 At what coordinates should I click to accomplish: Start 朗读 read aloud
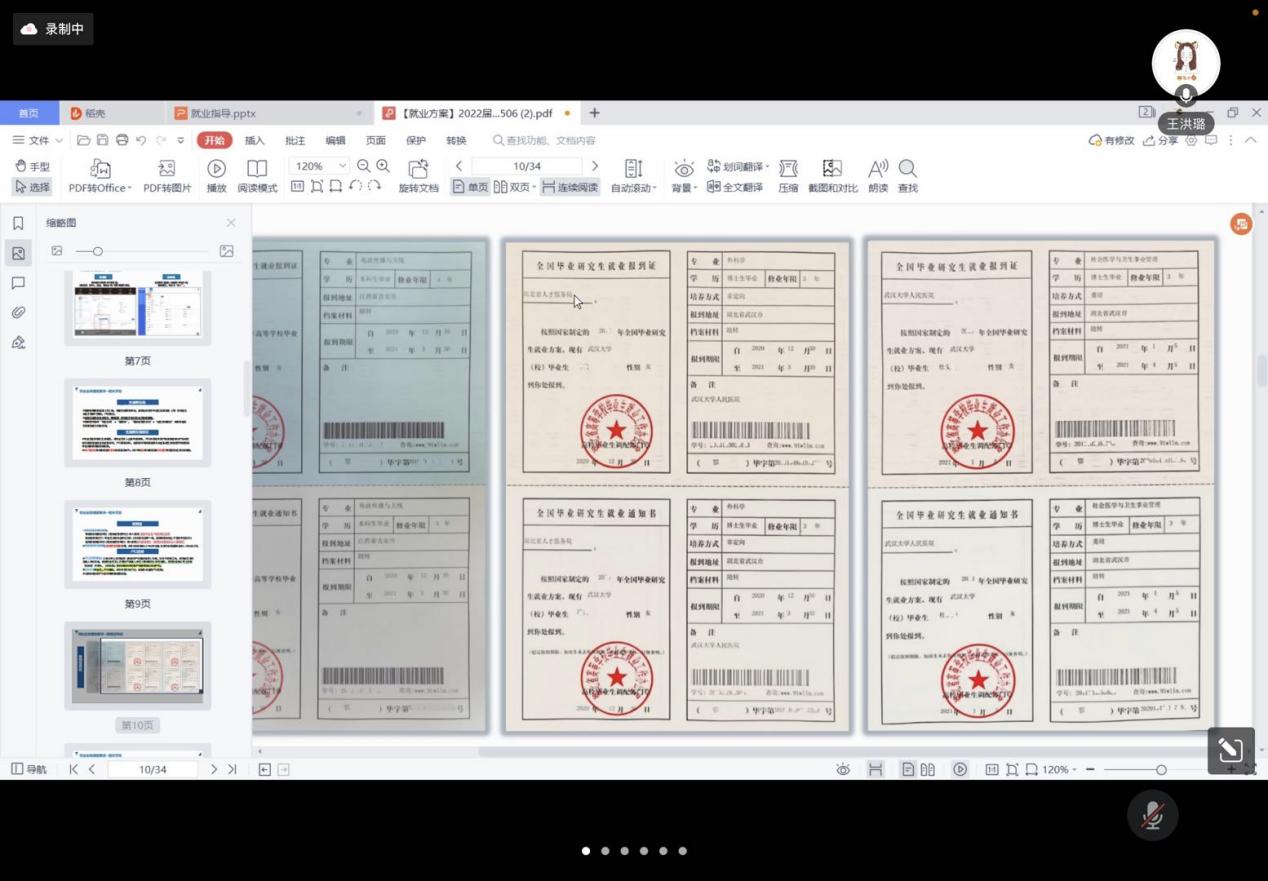click(878, 176)
